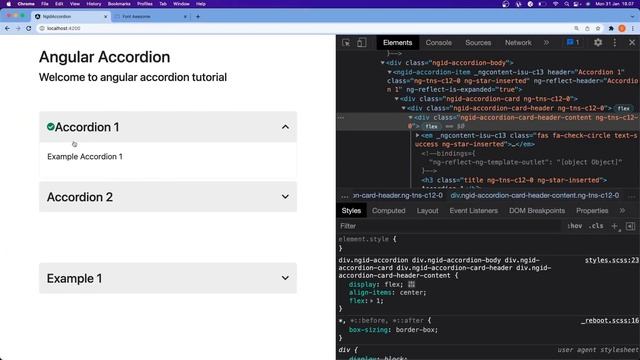This screenshot has height=360, width=640.
Task: Open the DevTools three-dot customize menu
Action: point(615,42)
